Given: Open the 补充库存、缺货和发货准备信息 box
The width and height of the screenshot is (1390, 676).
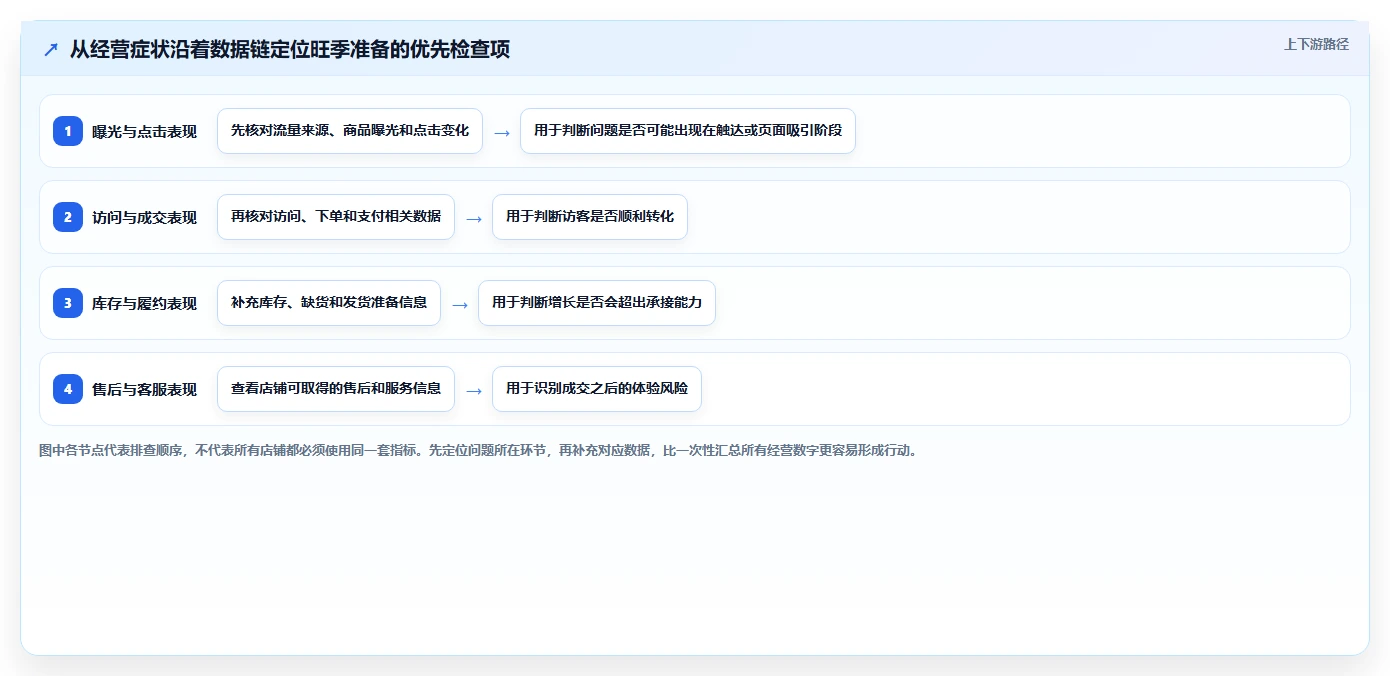Looking at the screenshot, I should pyautogui.click(x=329, y=303).
